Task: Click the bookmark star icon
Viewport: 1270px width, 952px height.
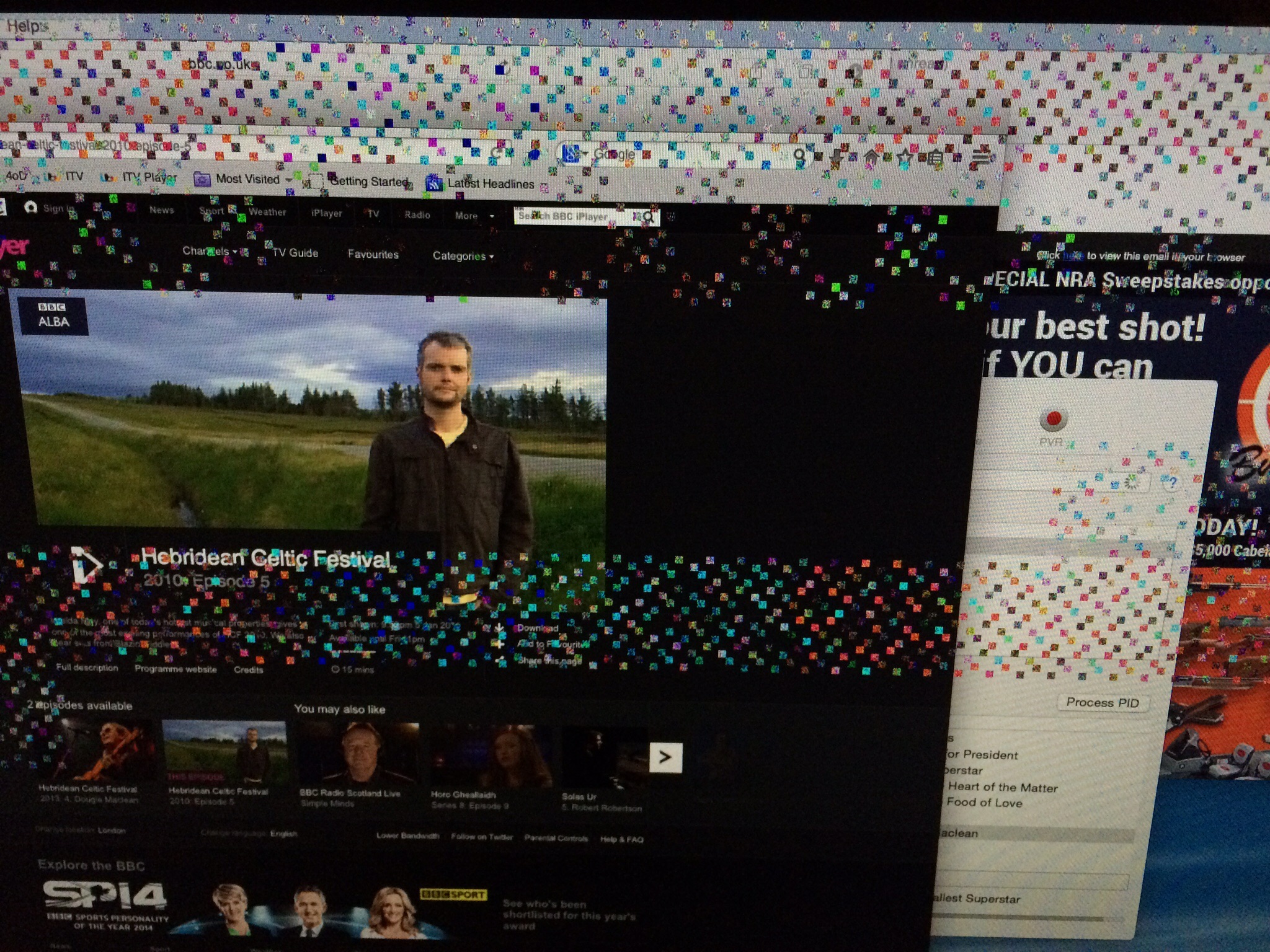Action: tap(904, 157)
